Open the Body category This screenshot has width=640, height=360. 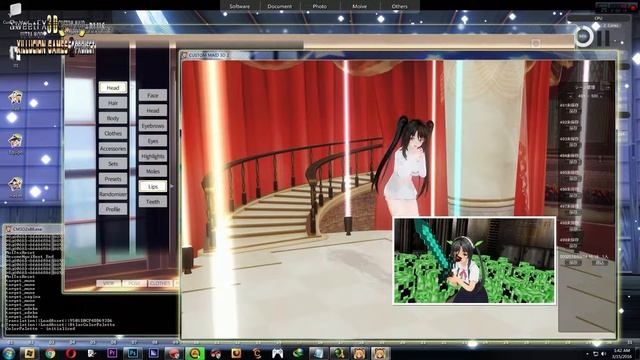(113, 118)
